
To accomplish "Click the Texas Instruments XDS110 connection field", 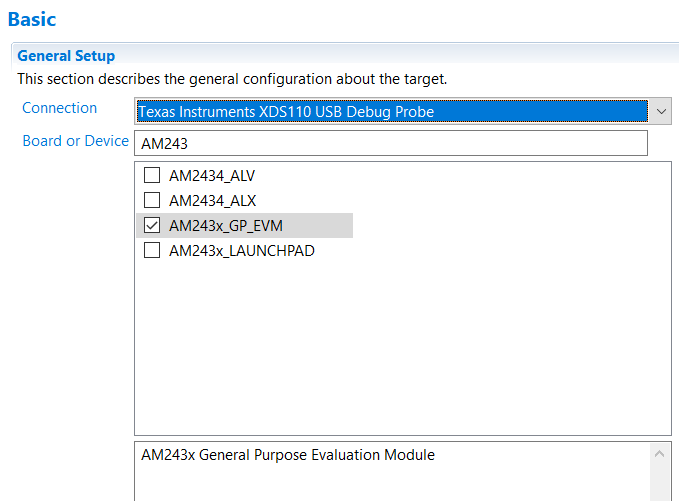I will (390, 112).
